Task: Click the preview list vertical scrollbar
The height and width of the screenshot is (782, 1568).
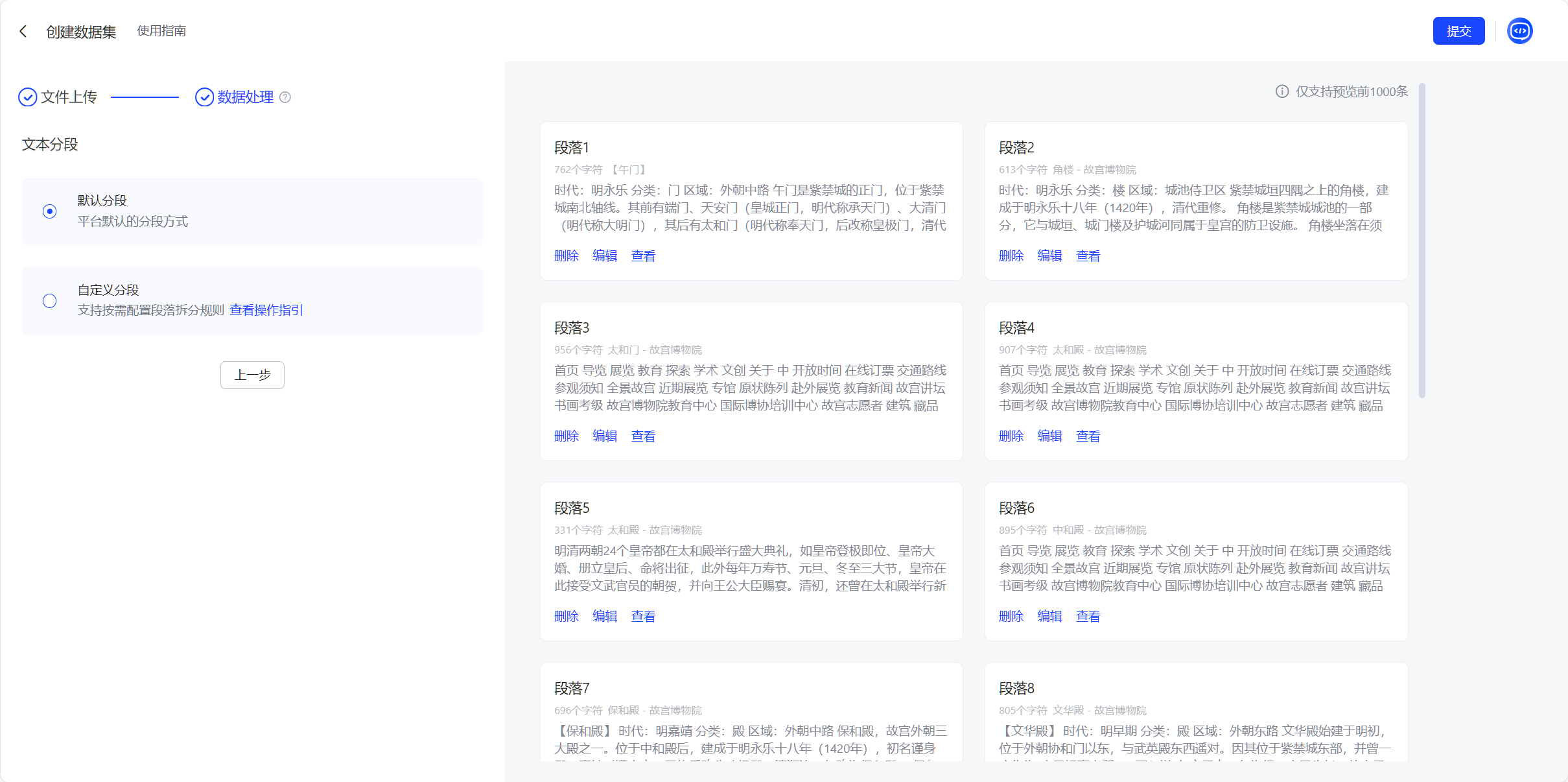Action: [x=1422, y=240]
